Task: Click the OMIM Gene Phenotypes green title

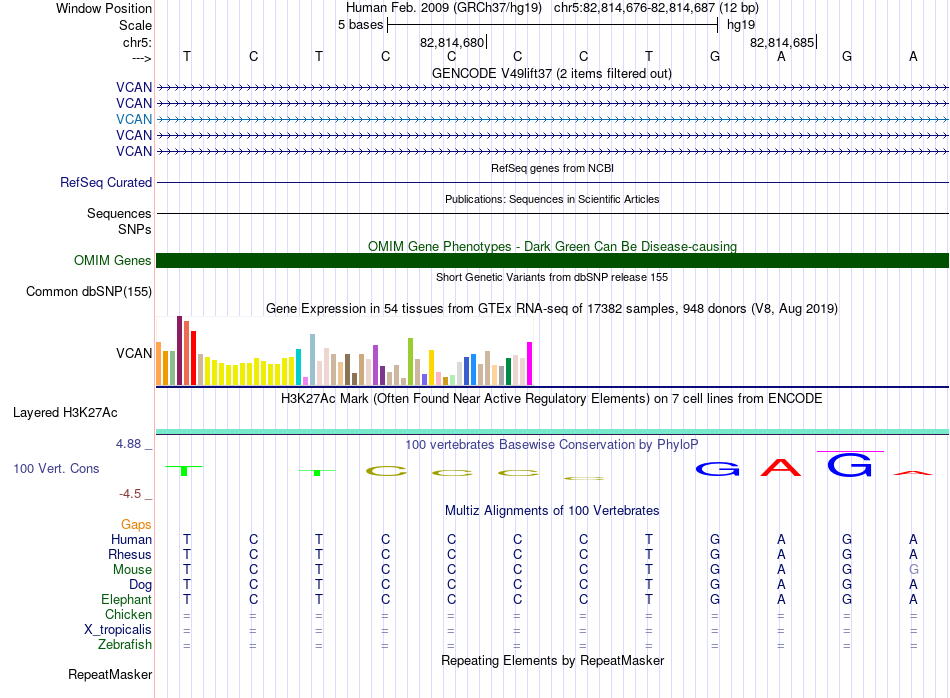Action: point(553,246)
